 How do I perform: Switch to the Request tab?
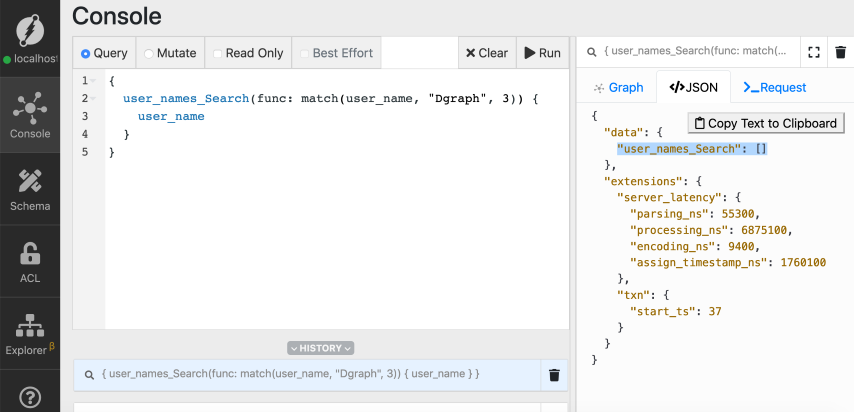[774, 87]
